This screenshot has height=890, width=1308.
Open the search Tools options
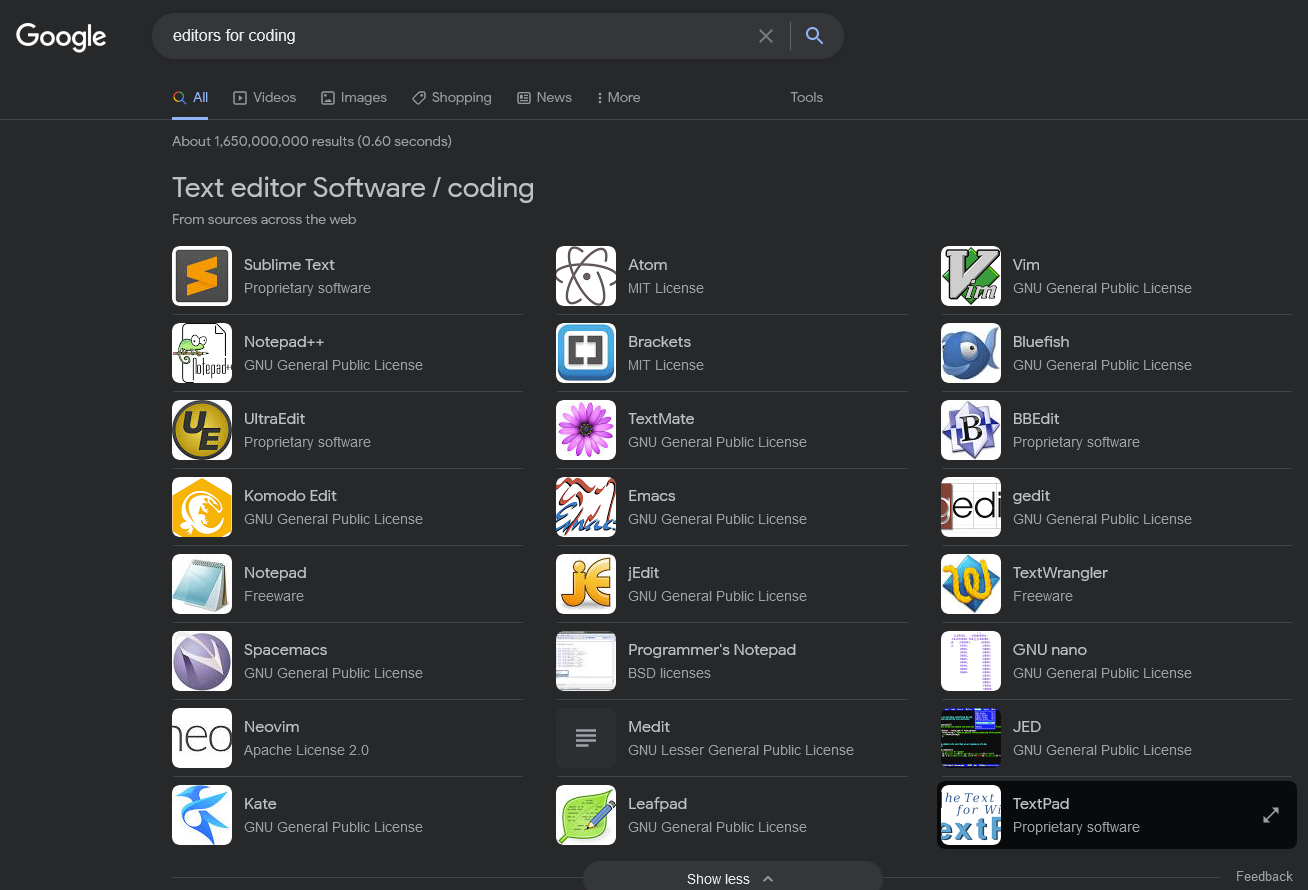[x=806, y=97]
